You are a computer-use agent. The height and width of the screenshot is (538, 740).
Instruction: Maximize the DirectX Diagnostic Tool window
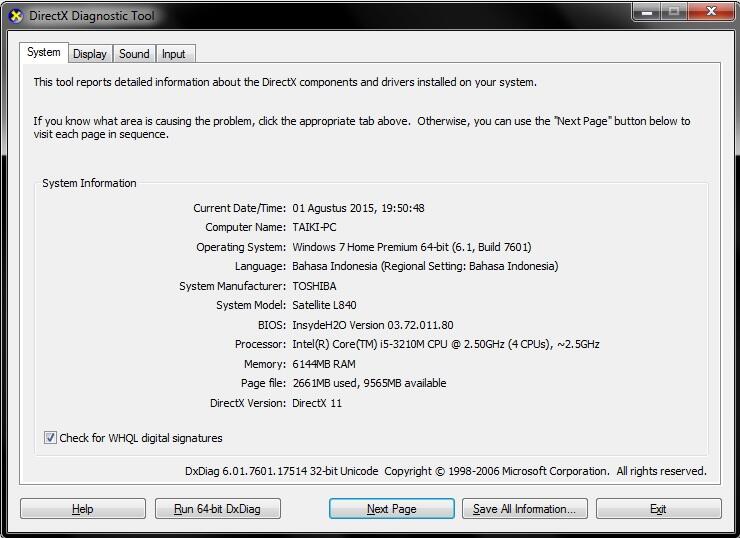pos(673,12)
